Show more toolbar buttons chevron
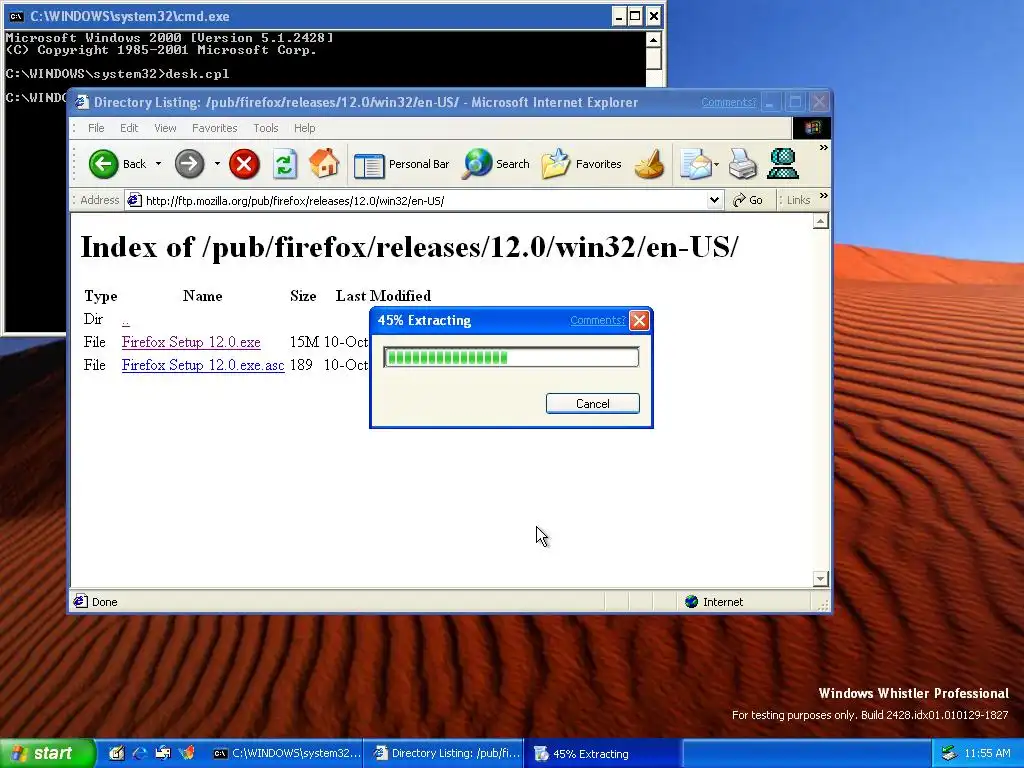 point(824,148)
